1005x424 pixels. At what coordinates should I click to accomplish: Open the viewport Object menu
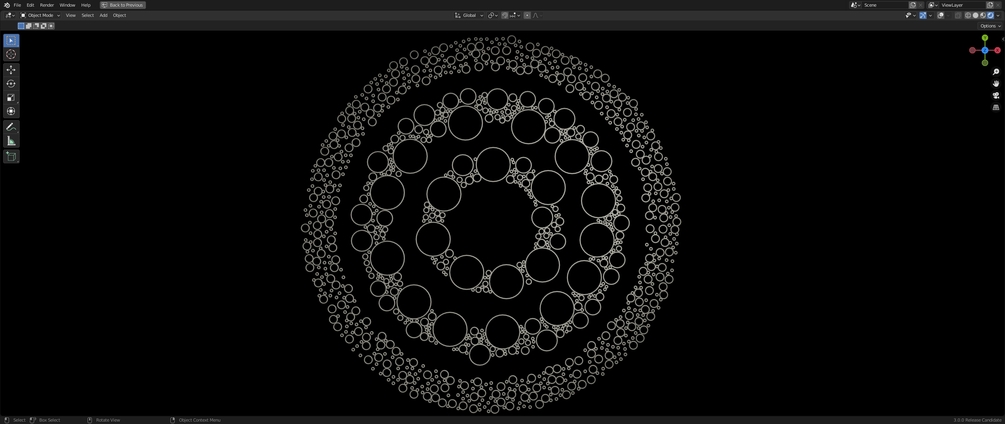point(119,15)
